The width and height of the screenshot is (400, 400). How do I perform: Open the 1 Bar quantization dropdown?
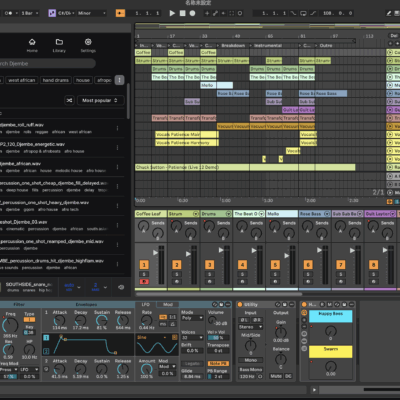click(x=30, y=13)
